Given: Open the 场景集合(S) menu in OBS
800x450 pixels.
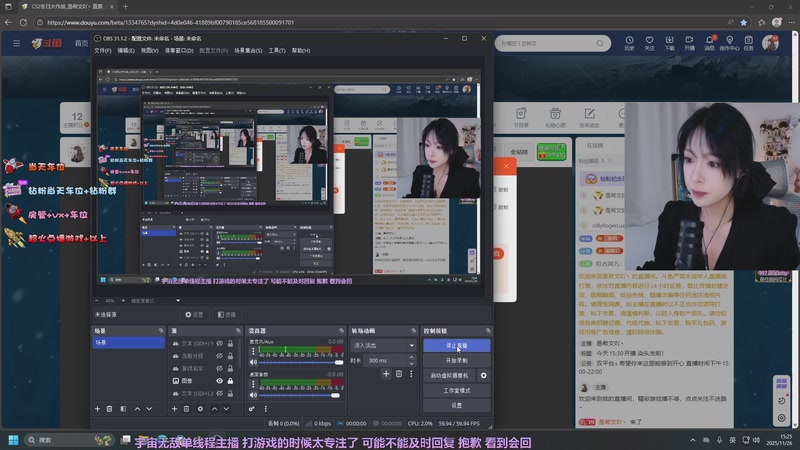Looking at the screenshot, I should pos(248,51).
